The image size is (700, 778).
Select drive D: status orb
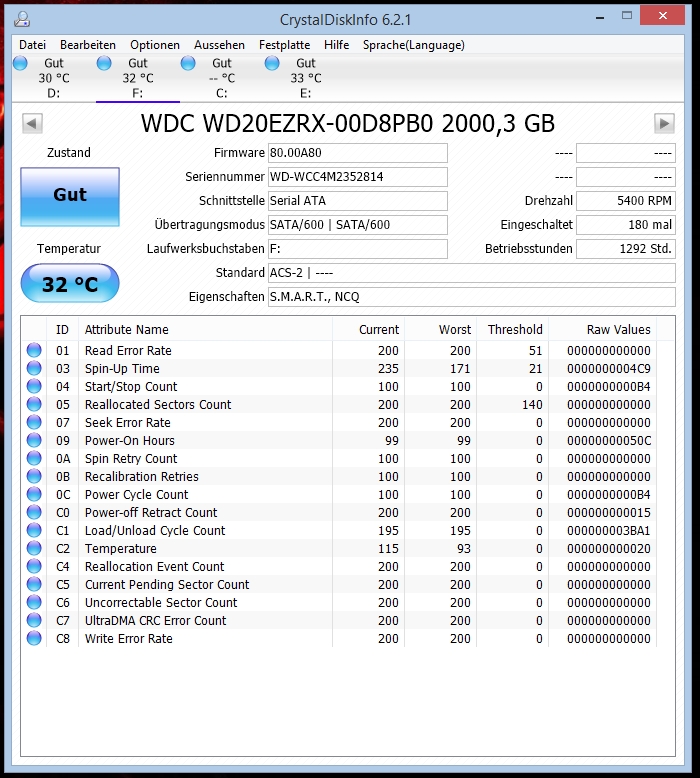click(x=20, y=64)
